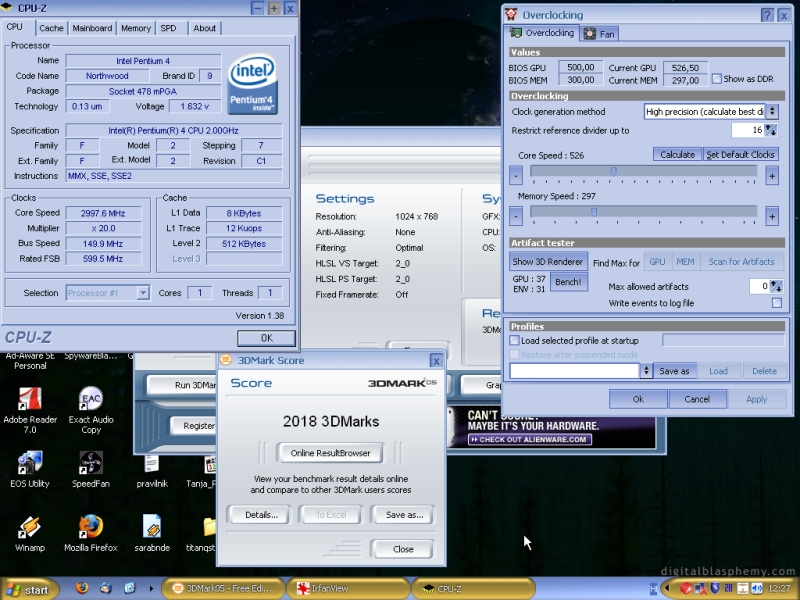This screenshot has width=800, height=600.
Task: Click the volume icon in system tray
Action: point(757,589)
